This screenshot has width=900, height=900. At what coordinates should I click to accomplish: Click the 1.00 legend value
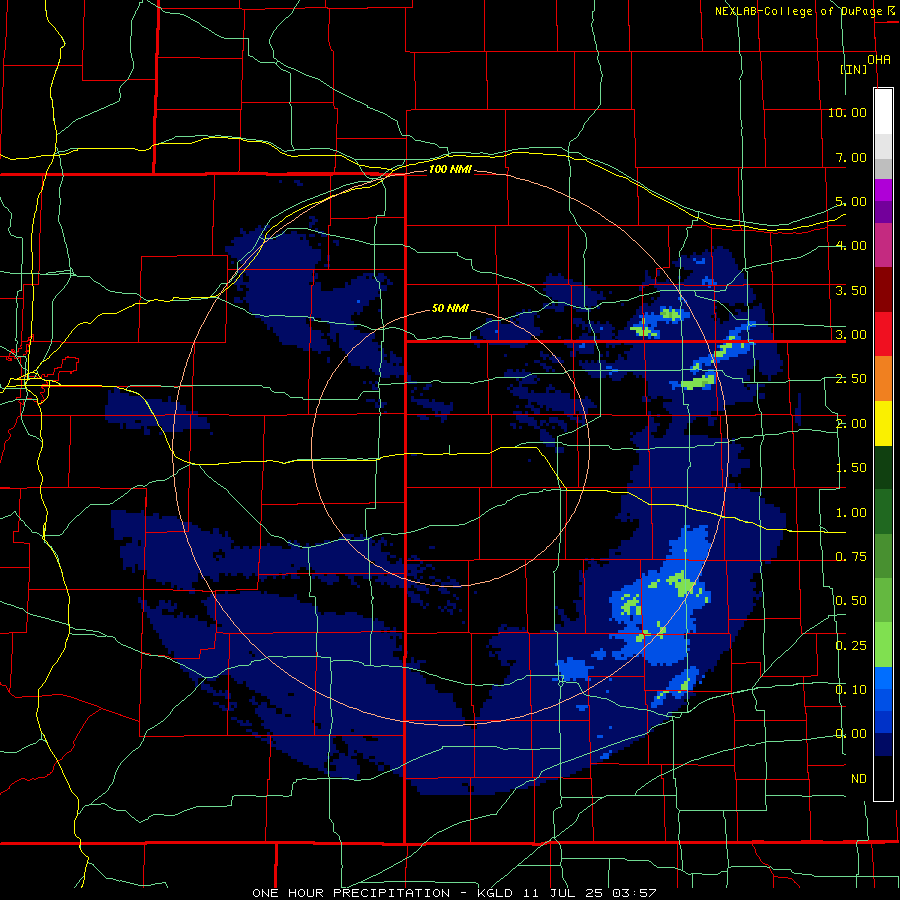pyautogui.click(x=851, y=513)
